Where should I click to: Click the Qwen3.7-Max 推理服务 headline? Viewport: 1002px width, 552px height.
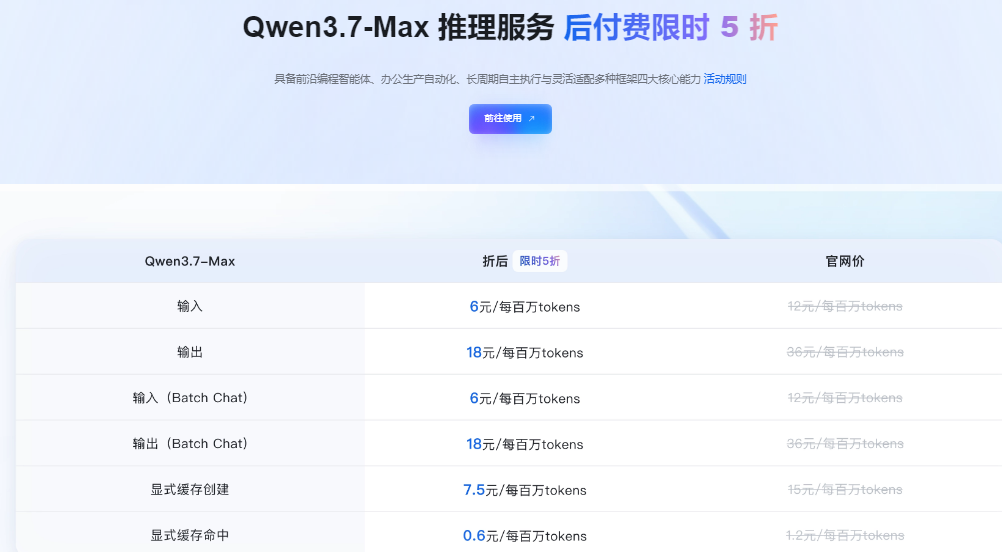pos(399,28)
